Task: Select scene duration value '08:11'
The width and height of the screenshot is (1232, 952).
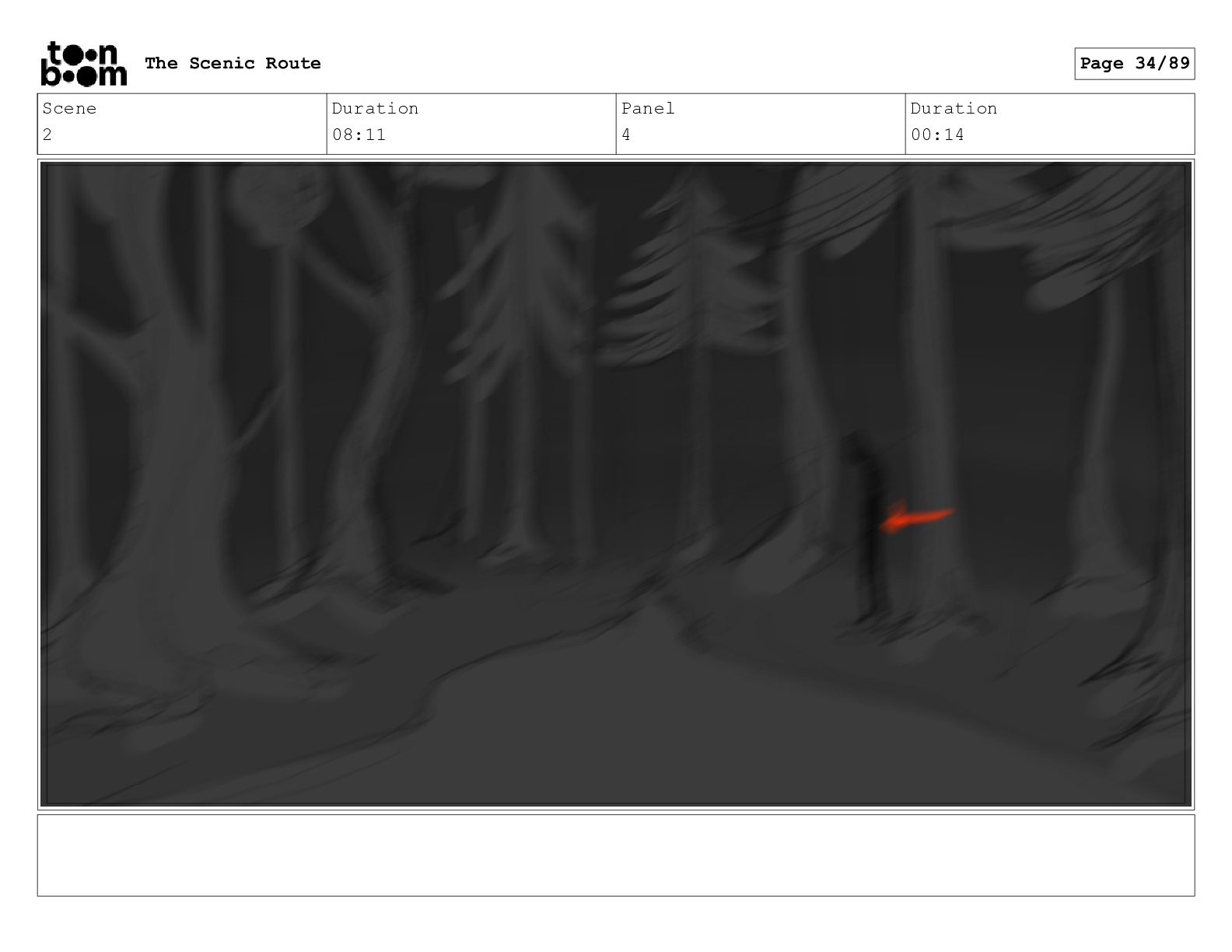Action: point(359,135)
